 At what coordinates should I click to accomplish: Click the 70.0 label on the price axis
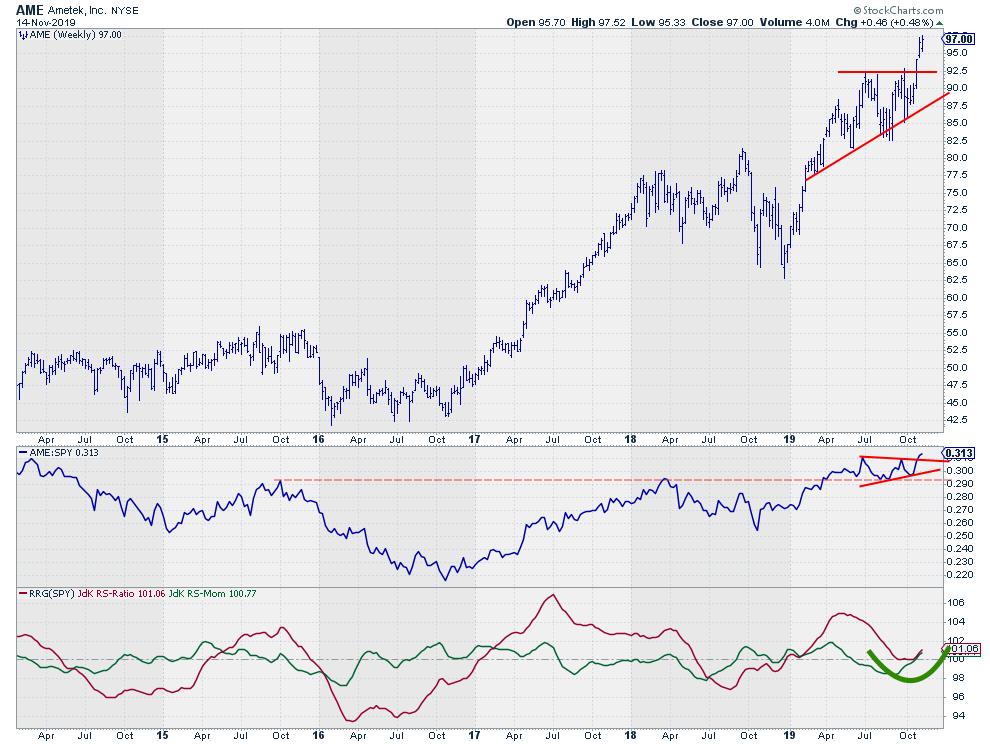pyautogui.click(x=956, y=227)
